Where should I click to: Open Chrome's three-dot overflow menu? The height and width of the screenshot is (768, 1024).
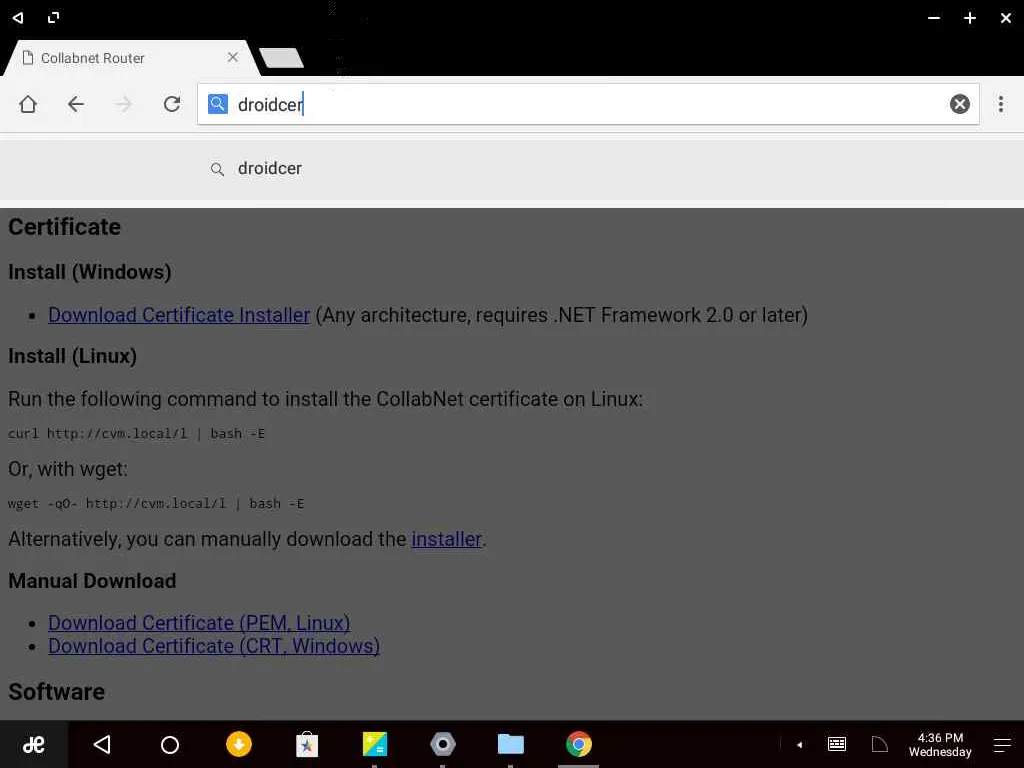1000,104
